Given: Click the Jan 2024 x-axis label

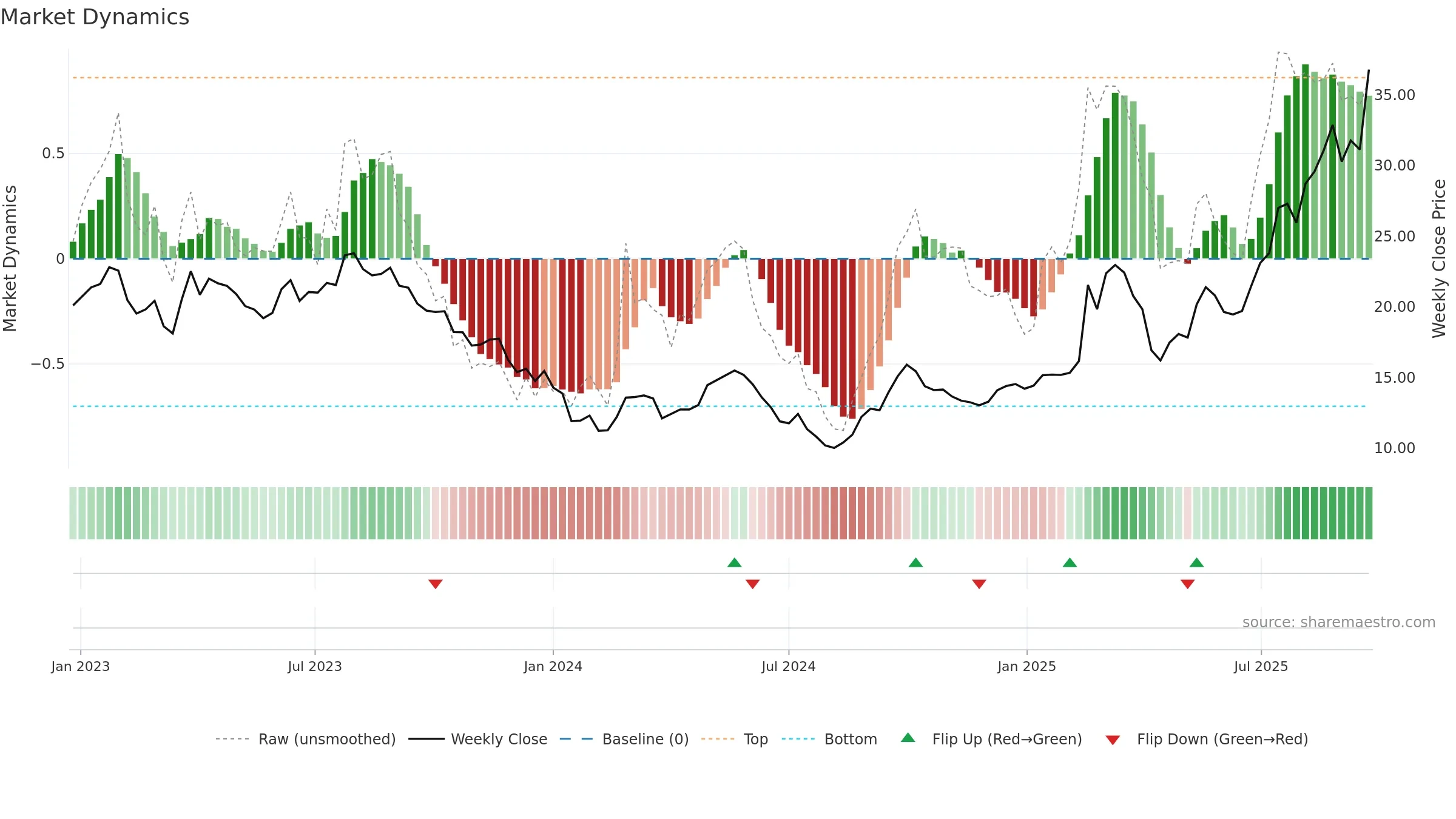Looking at the screenshot, I should click(x=553, y=666).
